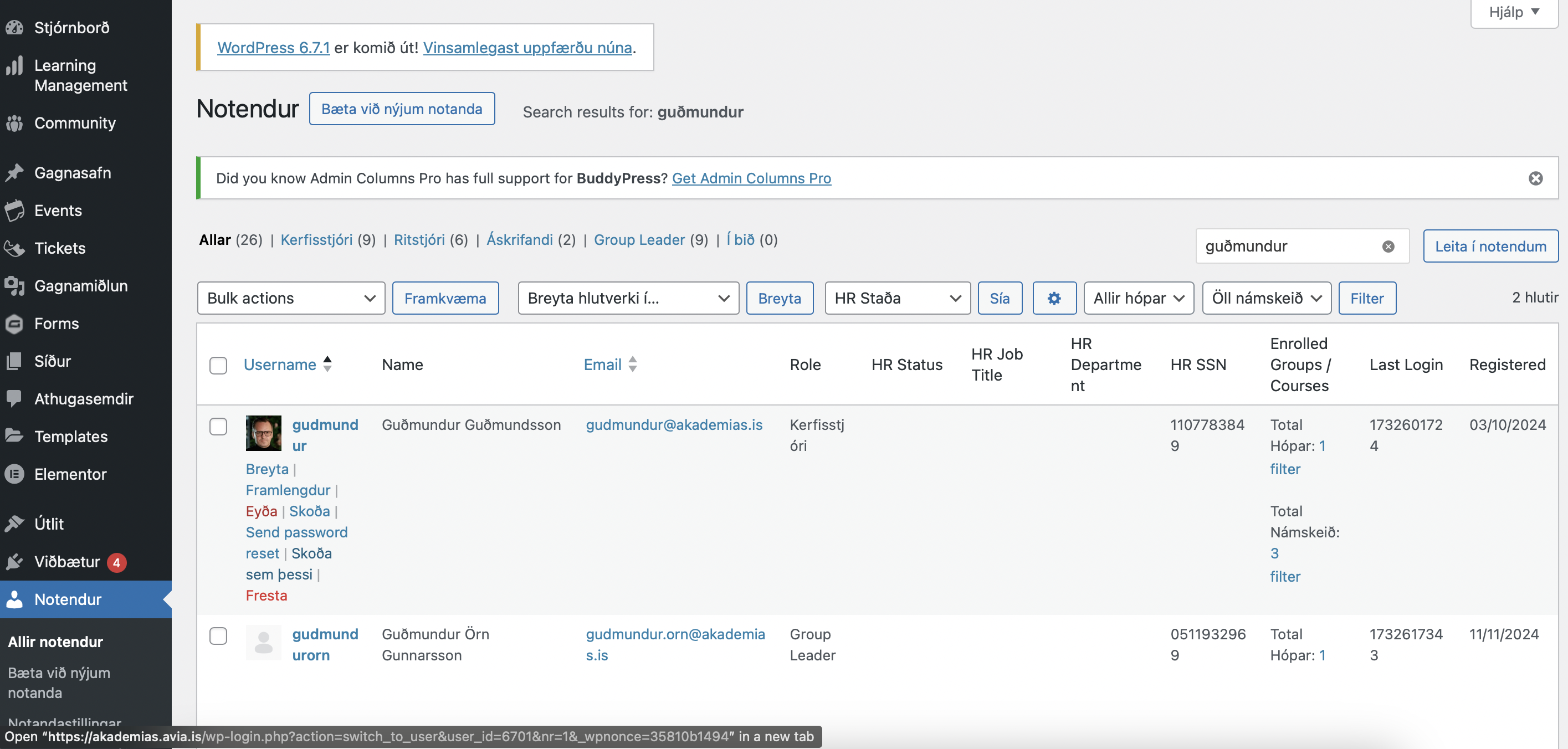Click the Vinsamlegast uppfærðu núna link
This screenshot has width=1568, height=749.
(x=527, y=48)
